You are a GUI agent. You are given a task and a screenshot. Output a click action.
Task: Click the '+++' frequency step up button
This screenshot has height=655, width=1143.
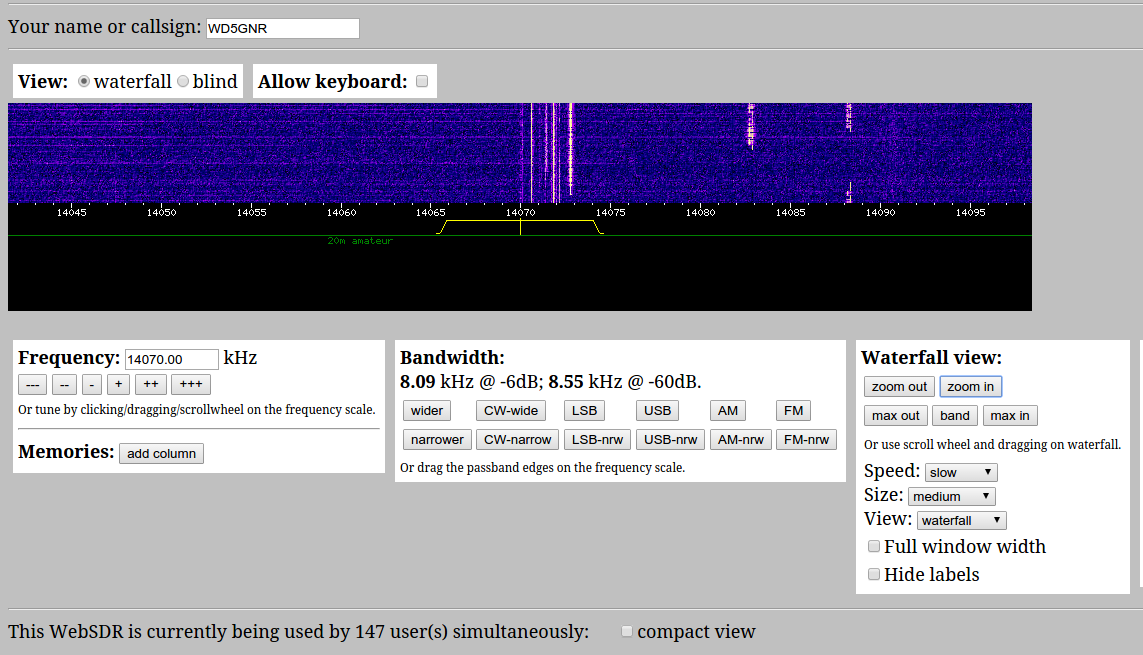point(190,385)
